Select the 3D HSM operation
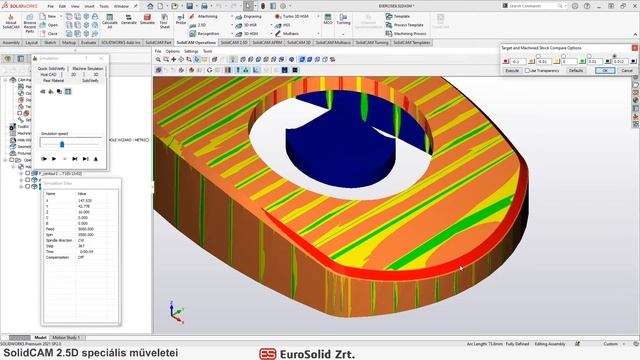 [247, 33]
